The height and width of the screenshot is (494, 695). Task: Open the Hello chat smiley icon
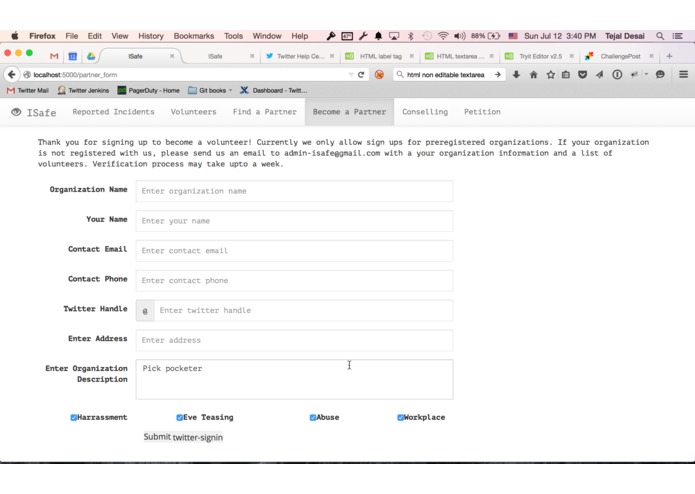pos(660,74)
